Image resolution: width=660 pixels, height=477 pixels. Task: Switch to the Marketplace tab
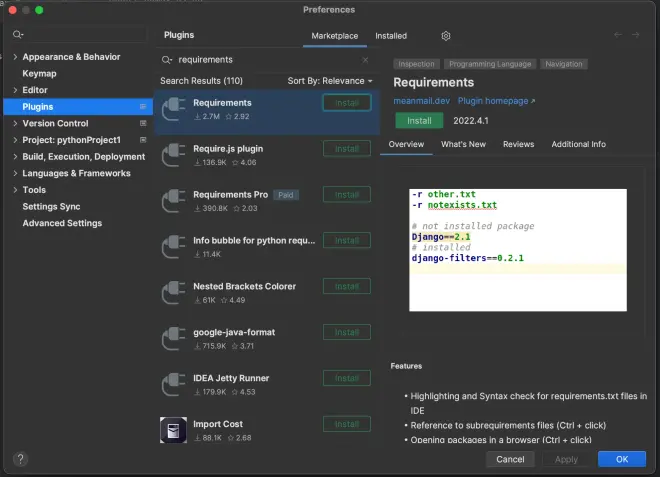tap(335, 36)
